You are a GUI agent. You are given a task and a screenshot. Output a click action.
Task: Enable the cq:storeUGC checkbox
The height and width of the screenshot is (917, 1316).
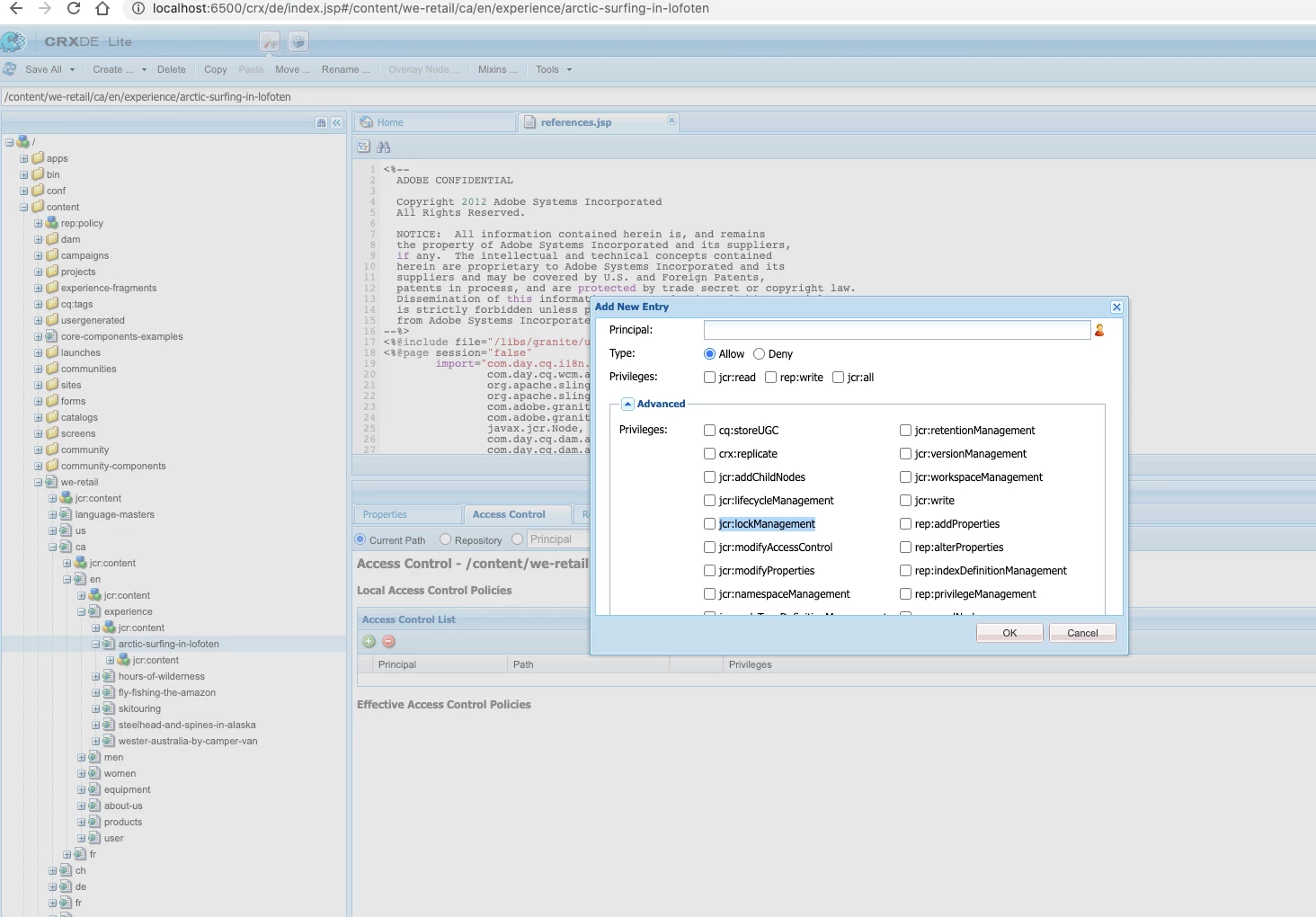click(710, 431)
